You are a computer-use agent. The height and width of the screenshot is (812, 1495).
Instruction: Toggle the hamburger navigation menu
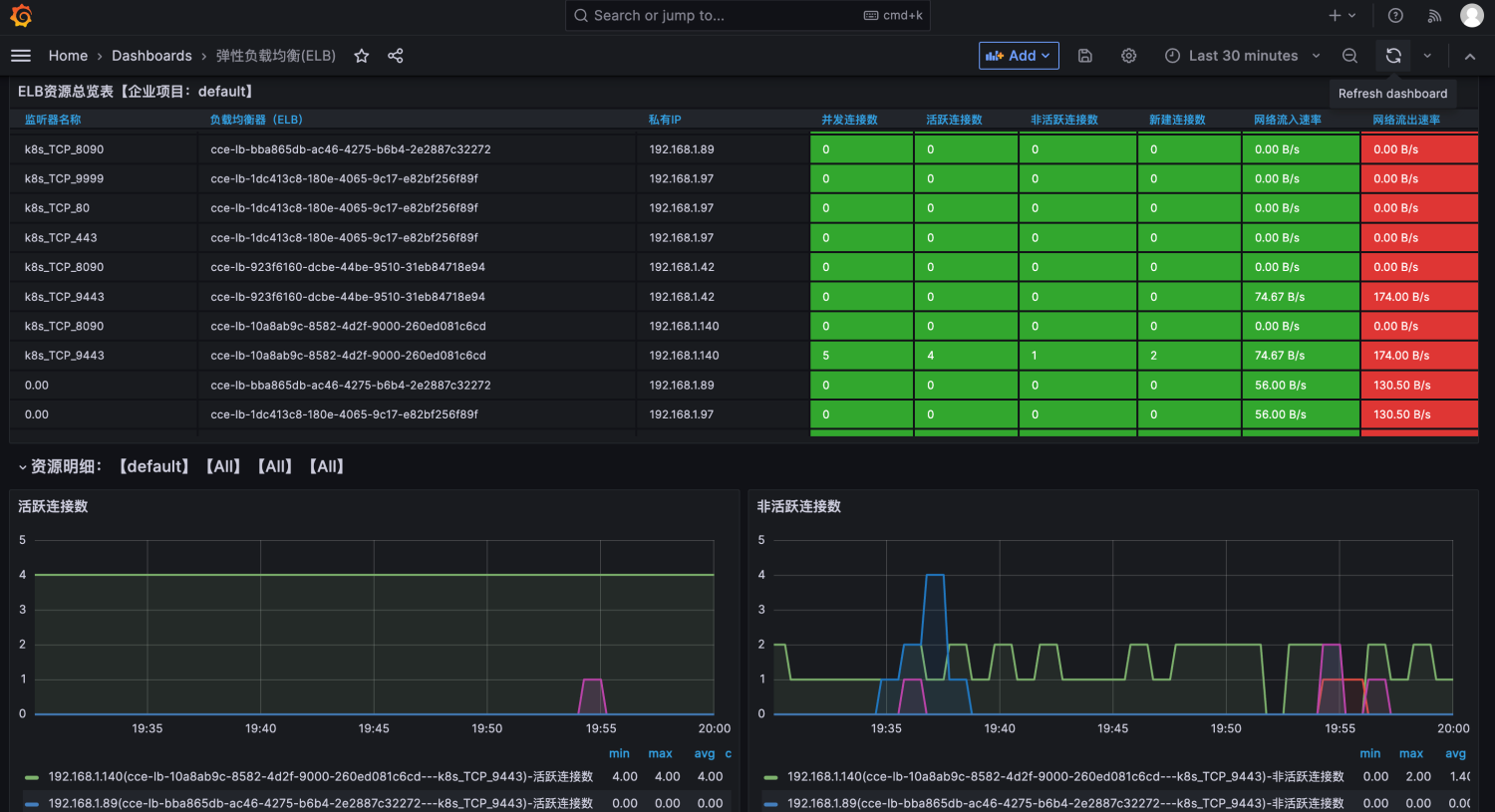point(21,56)
